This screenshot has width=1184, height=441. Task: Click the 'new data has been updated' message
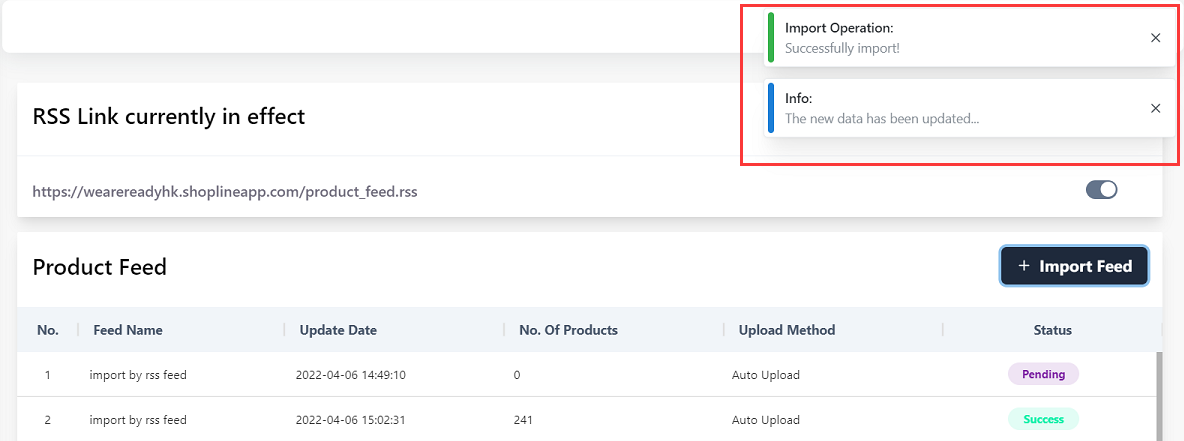pyautogui.click(x=881, y=118)
